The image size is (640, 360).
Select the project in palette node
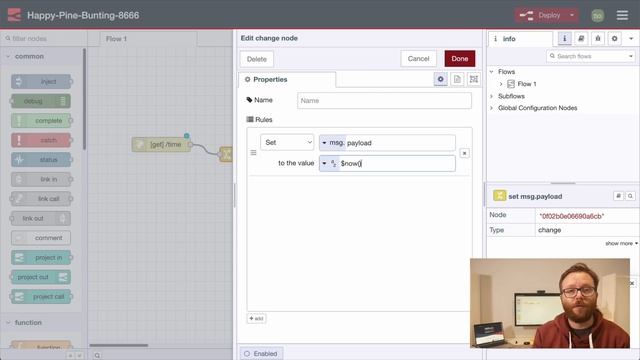[41, 258]
